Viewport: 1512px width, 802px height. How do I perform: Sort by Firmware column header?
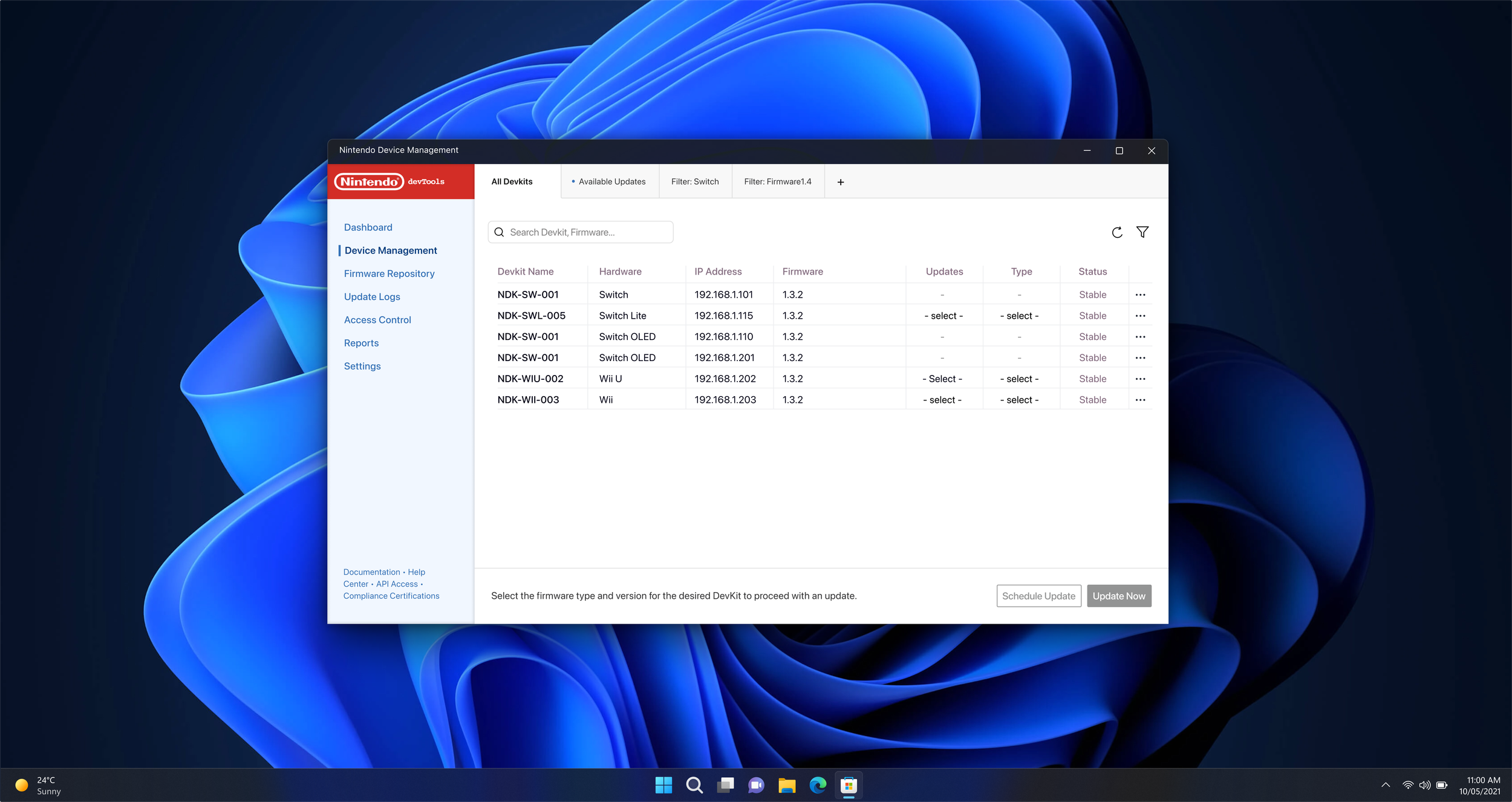pyautogui.click(x=802, y=272)
